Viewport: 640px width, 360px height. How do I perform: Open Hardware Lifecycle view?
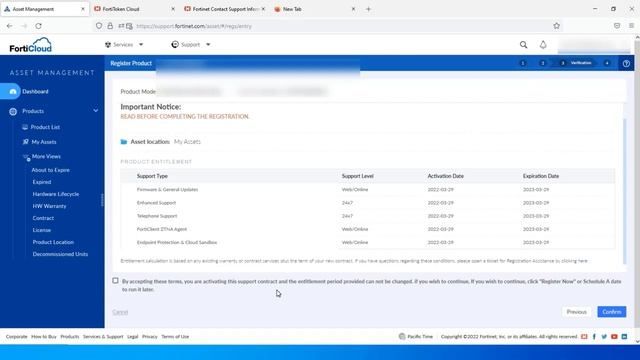coord(56,194)
